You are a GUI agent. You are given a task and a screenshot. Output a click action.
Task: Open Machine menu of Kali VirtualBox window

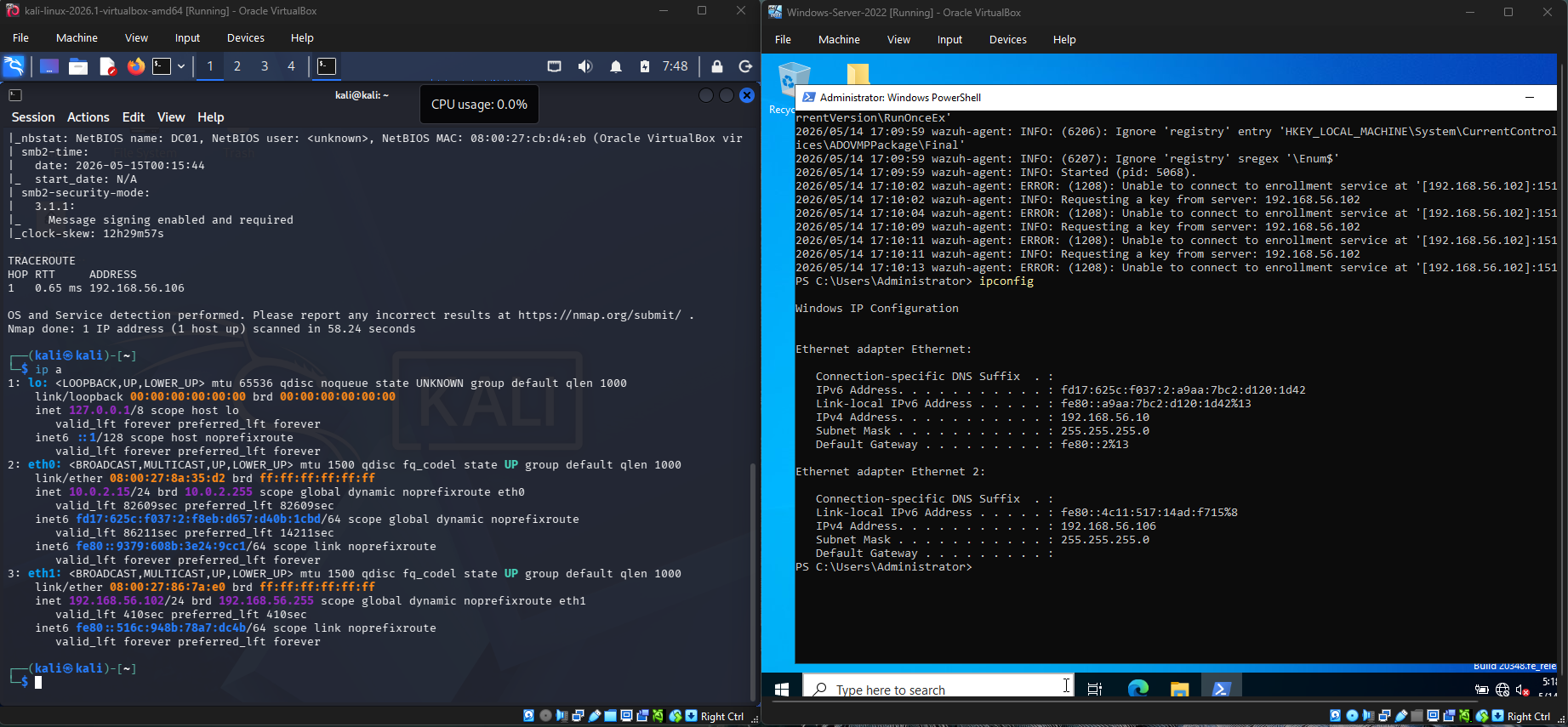point(77,37)
